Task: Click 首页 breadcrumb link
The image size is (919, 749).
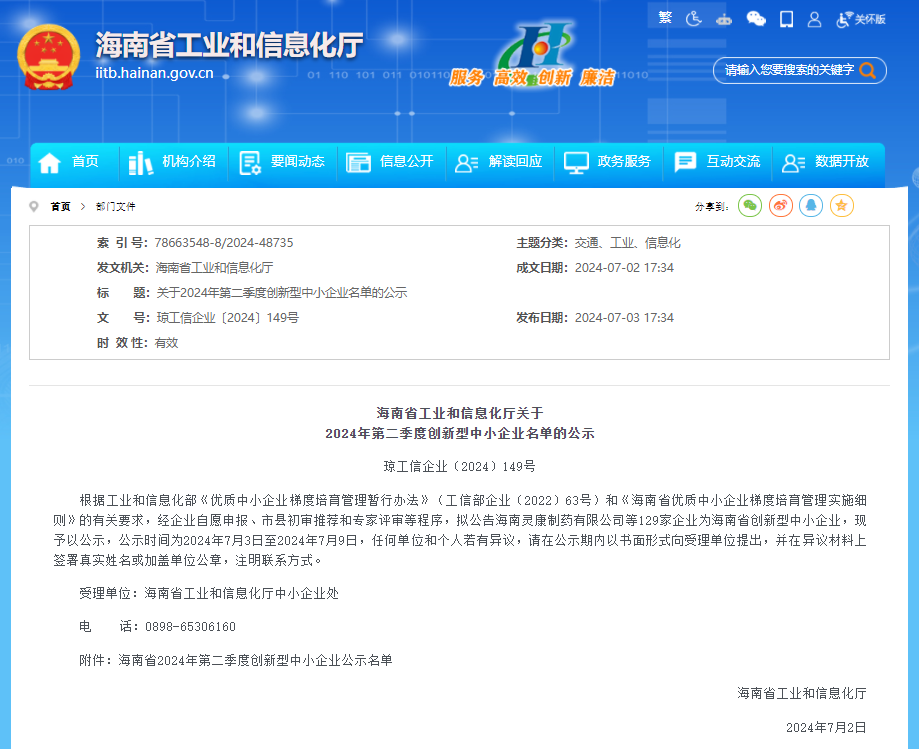Action: [61, 207]
